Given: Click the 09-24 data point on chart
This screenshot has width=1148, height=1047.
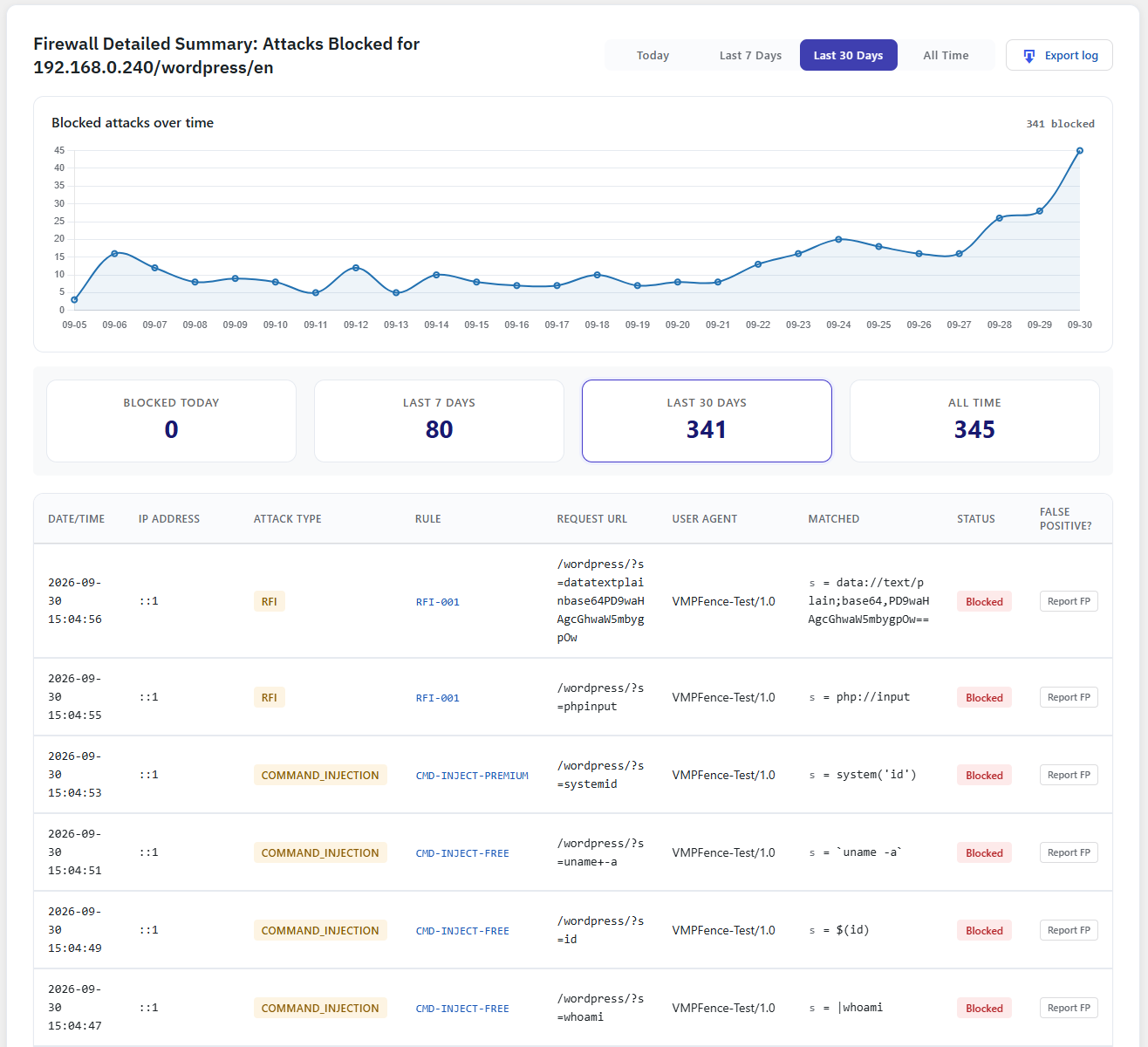Looking at the screenshot, I should click(x=838, y=239).
